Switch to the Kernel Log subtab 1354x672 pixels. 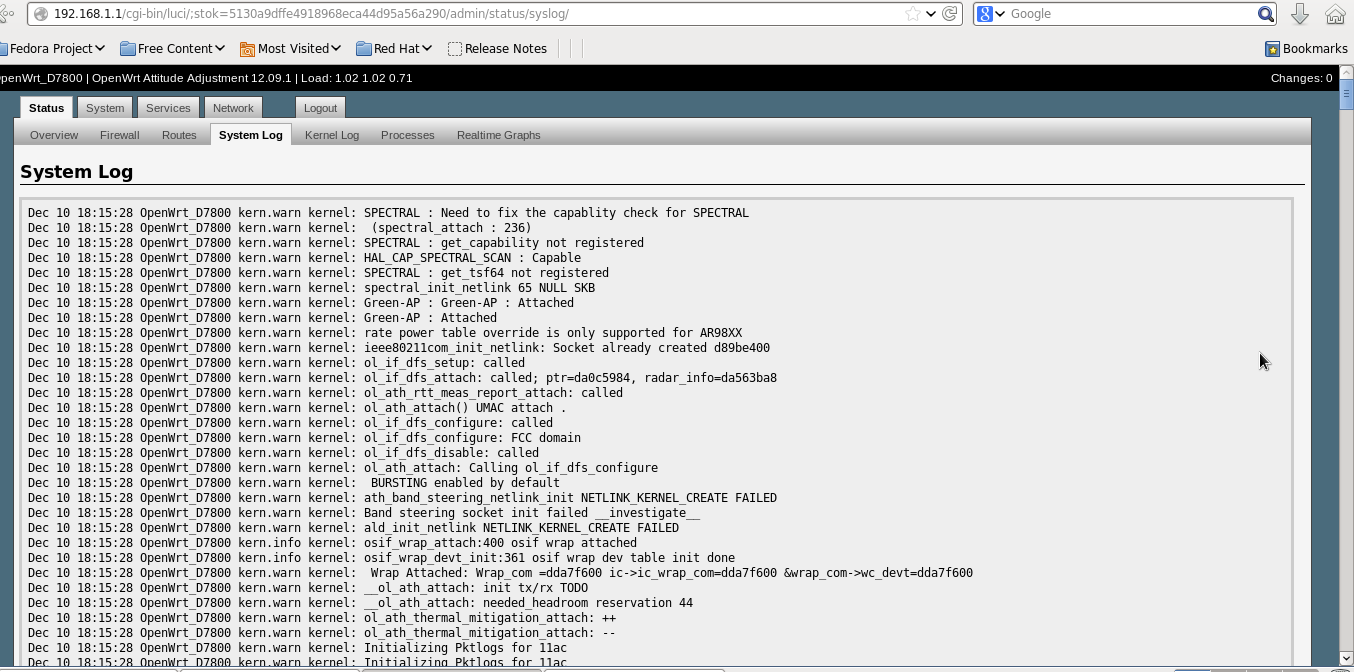point(332,135)
